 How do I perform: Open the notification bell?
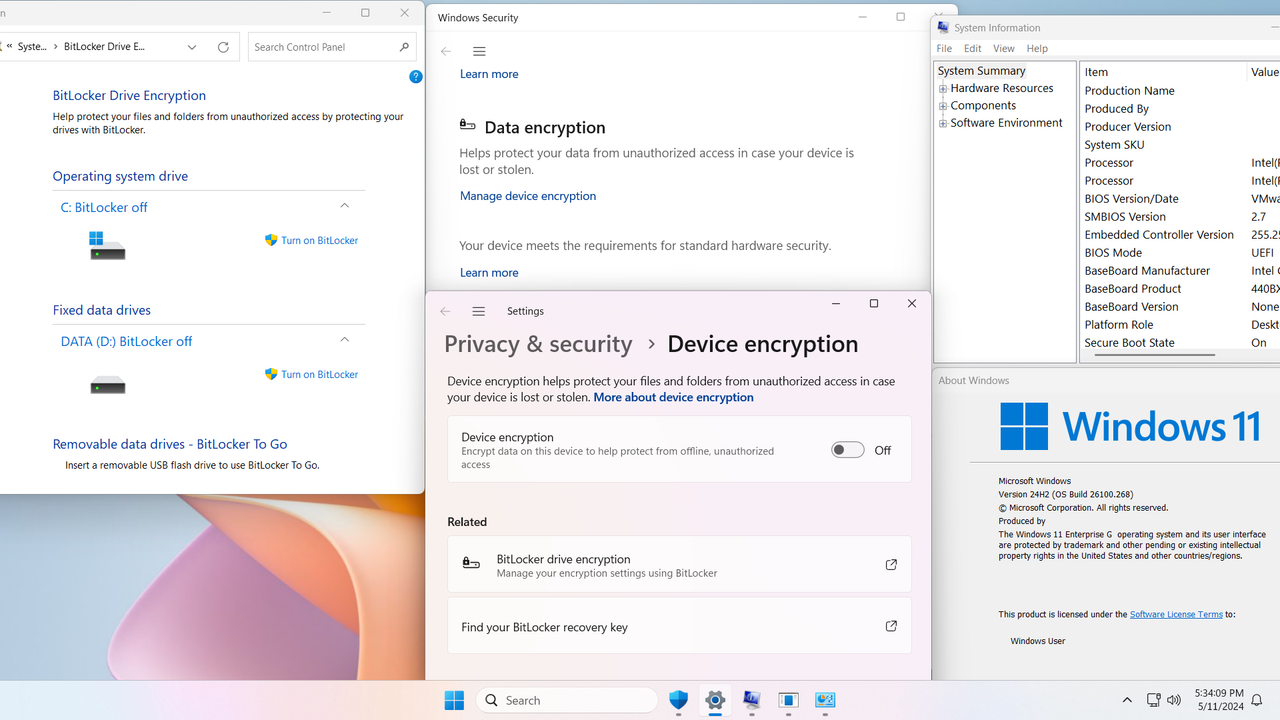pyautogui.click(x=1258, y=700)
